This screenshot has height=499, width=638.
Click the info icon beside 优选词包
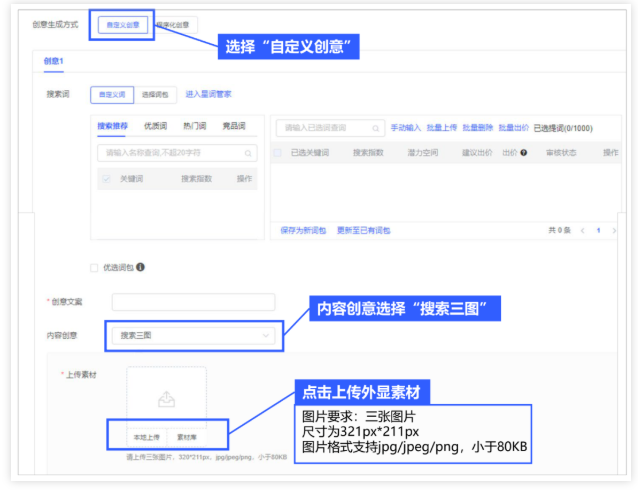(x=140, y=267)
